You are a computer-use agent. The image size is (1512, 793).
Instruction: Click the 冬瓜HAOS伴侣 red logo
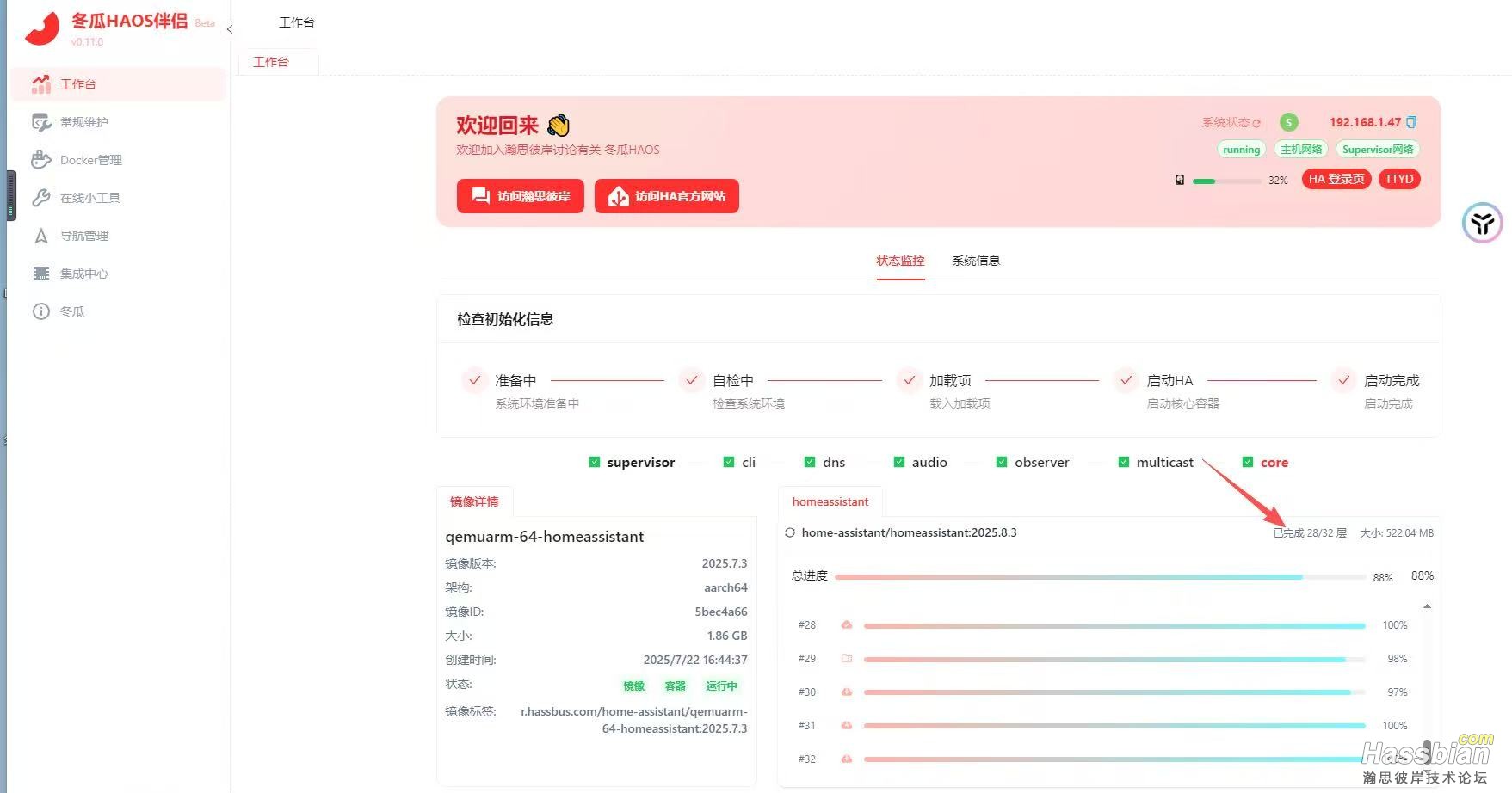(42, 28)
